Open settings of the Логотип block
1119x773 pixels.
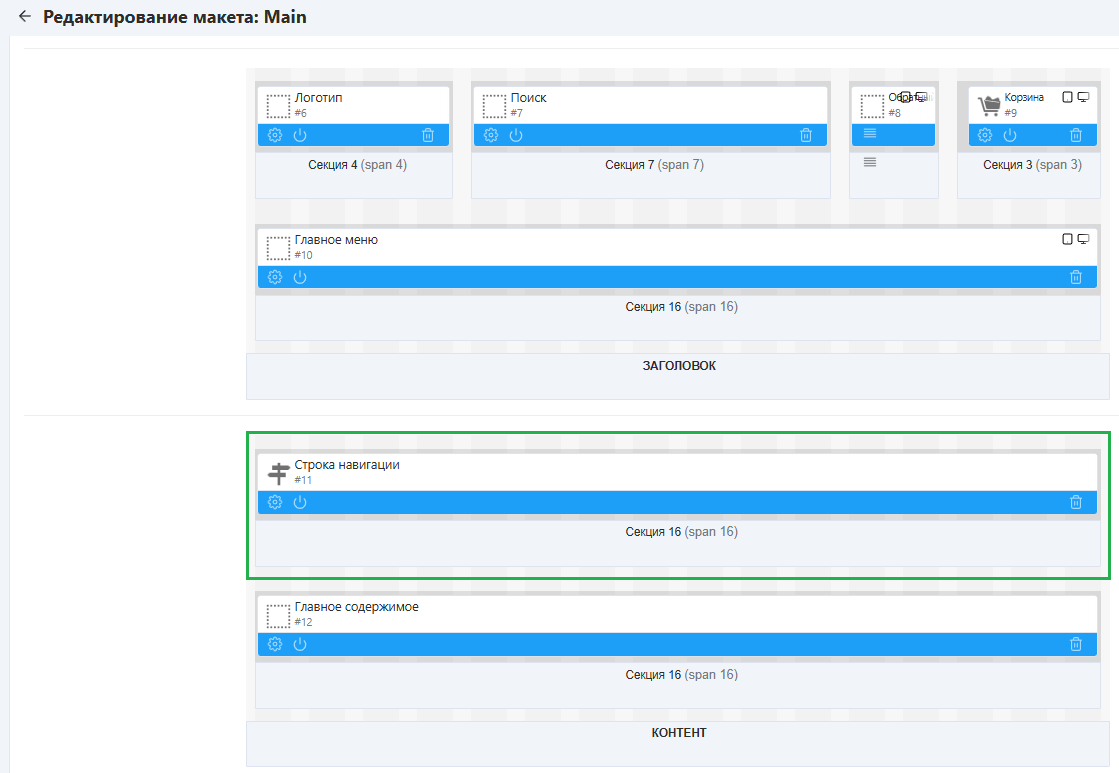click(275, 135)
